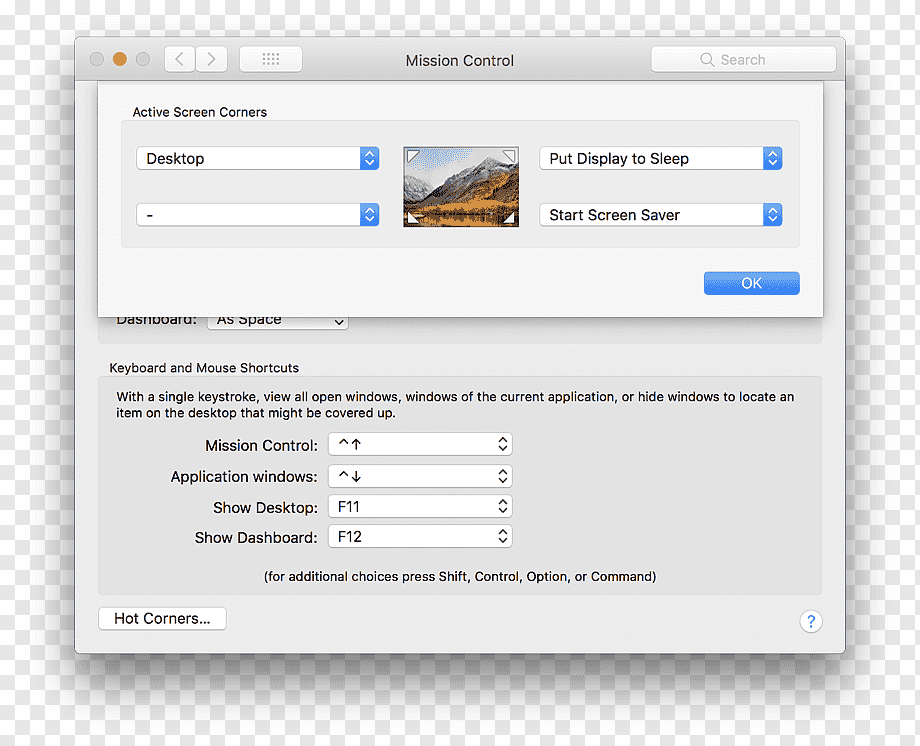Viewport: 920px width, 746px height.
Task: Click the Hot Corners... button
Action: (x=163, y=619)
